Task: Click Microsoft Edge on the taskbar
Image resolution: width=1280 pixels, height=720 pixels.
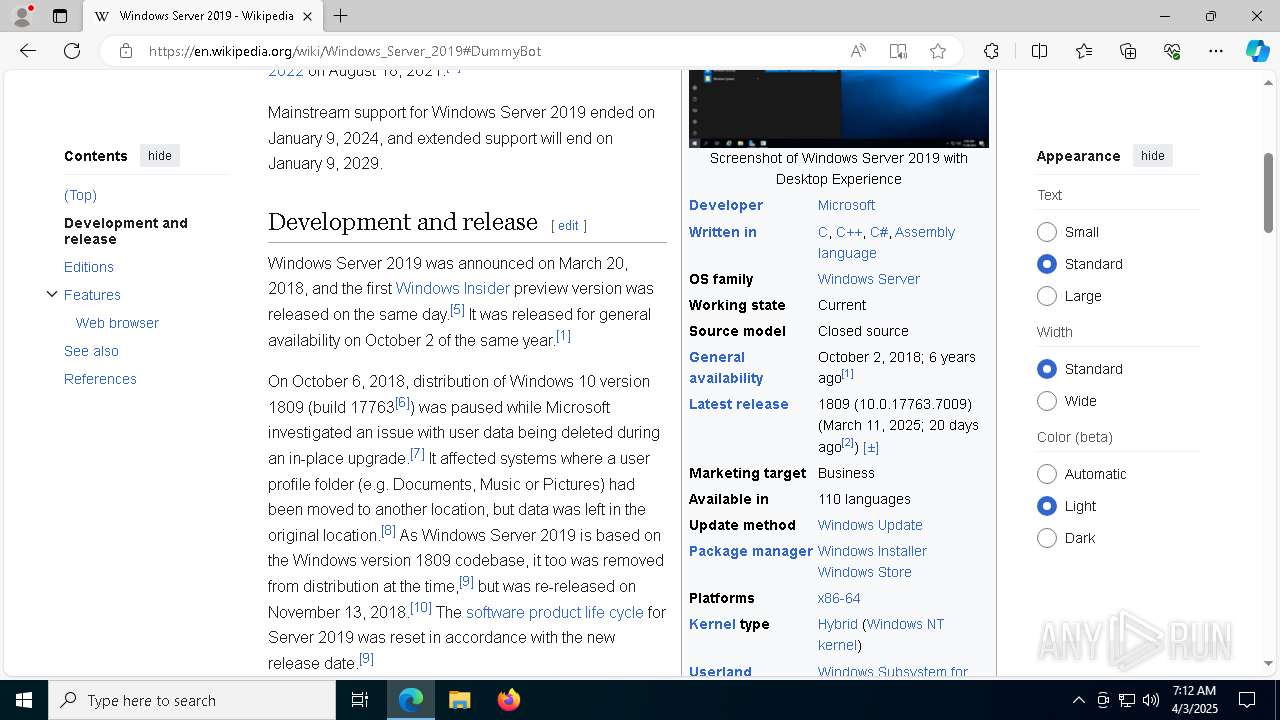Action: (411, 700)
